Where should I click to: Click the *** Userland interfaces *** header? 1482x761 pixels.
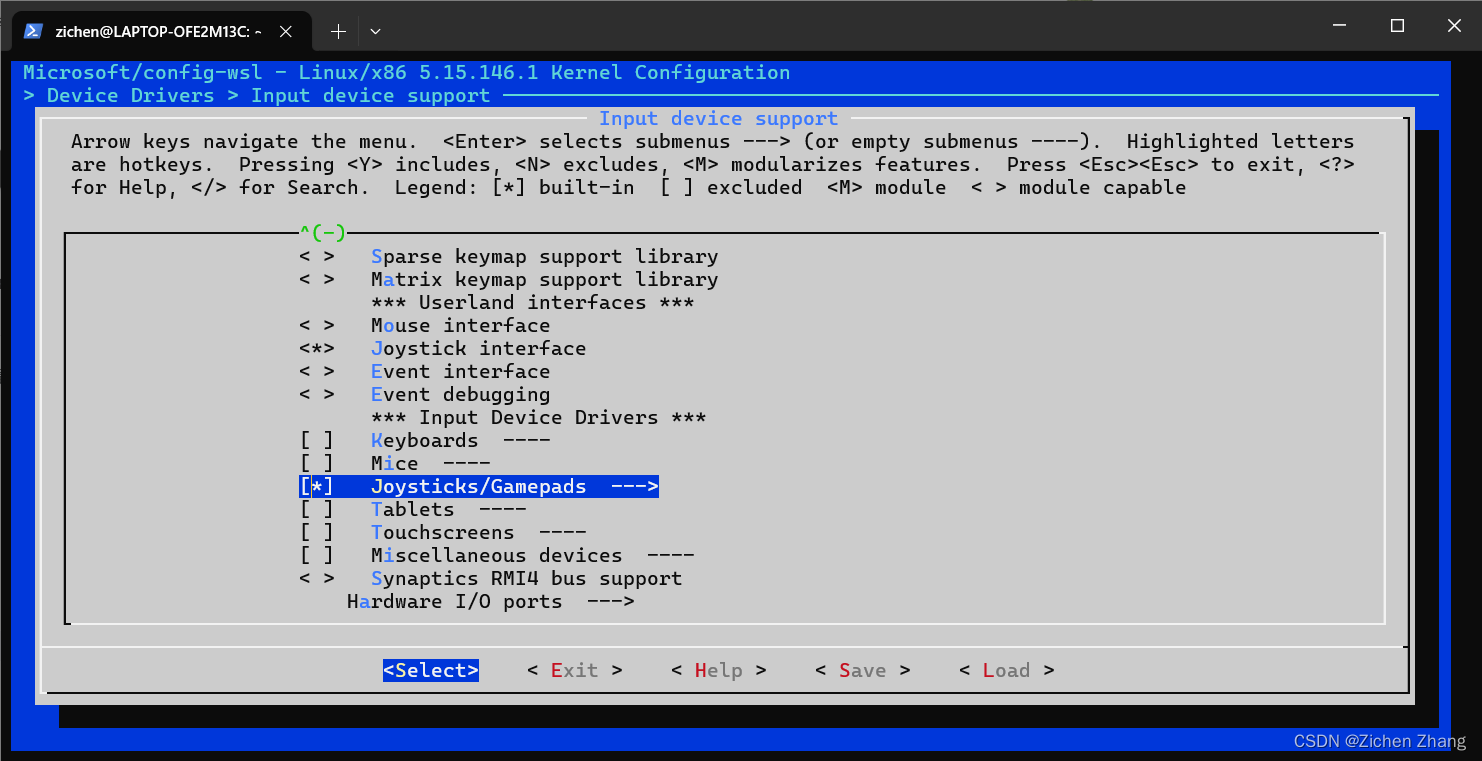(x=532, y=303)
